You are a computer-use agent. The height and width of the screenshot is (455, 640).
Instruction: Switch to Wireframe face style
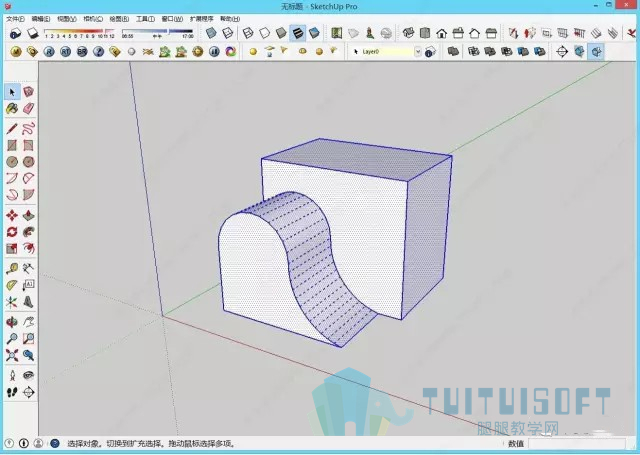point(248,33)
